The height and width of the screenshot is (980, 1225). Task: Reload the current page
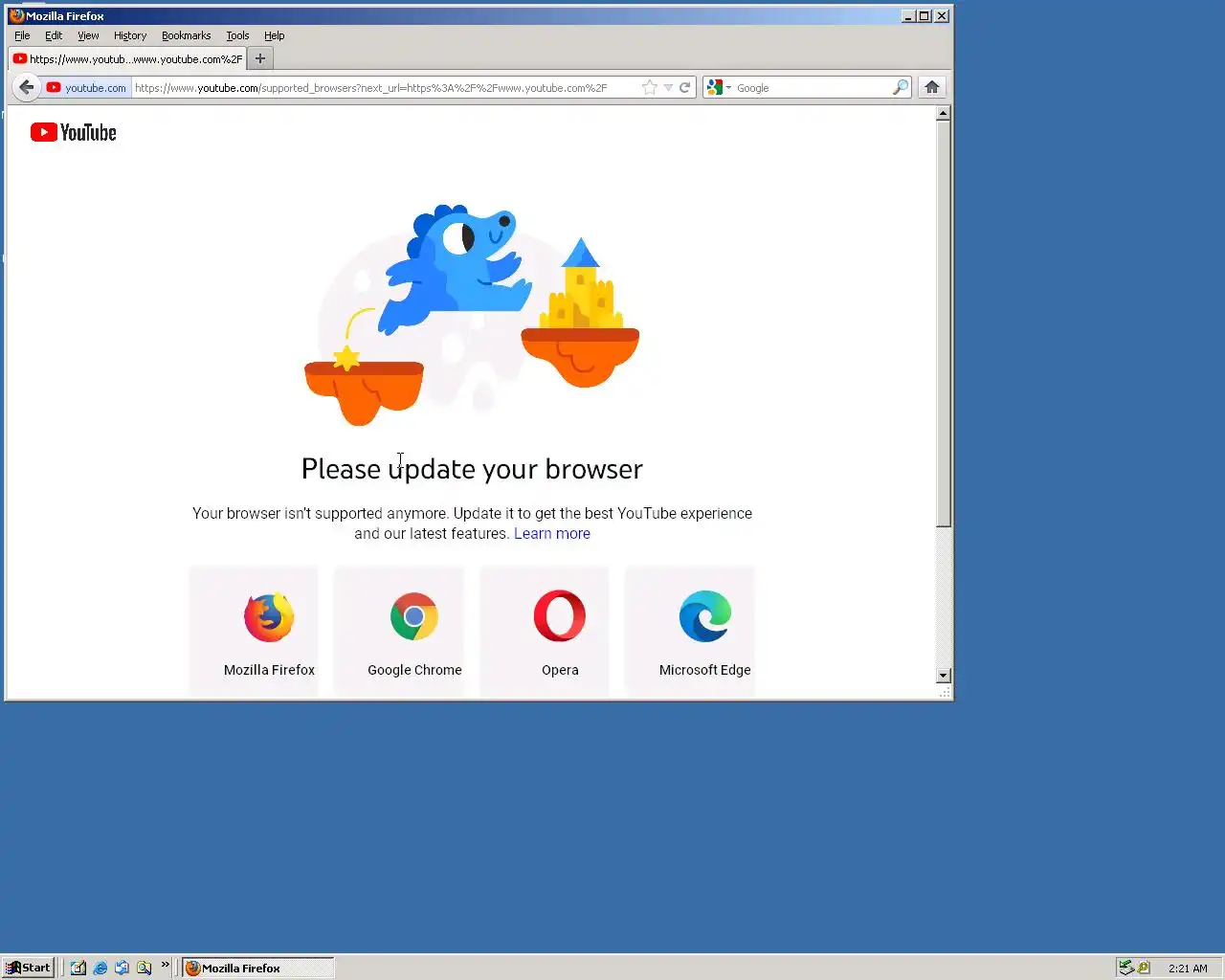(685, 87)
